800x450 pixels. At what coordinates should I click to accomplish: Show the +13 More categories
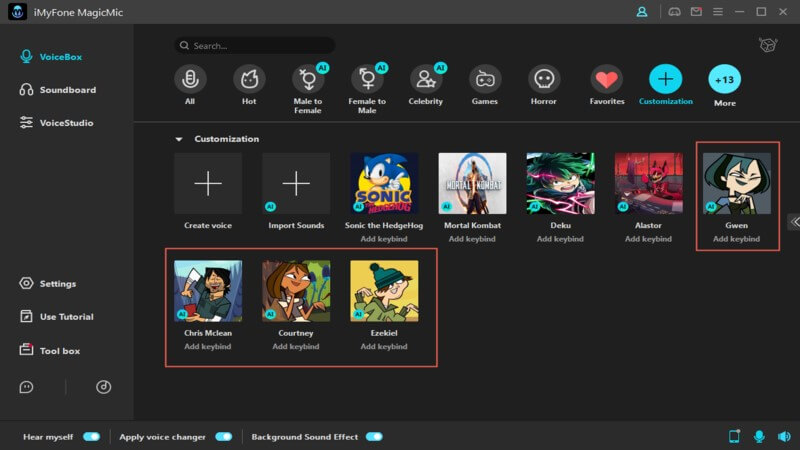724,80
